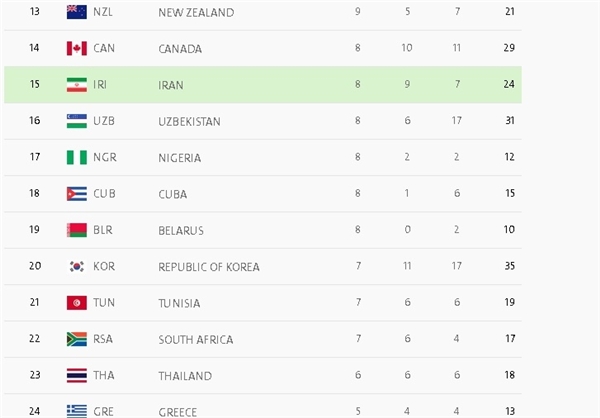This screenshot has width=600, height=418.
Task: Click the Canada flag icon
Action: coord(77,48)
